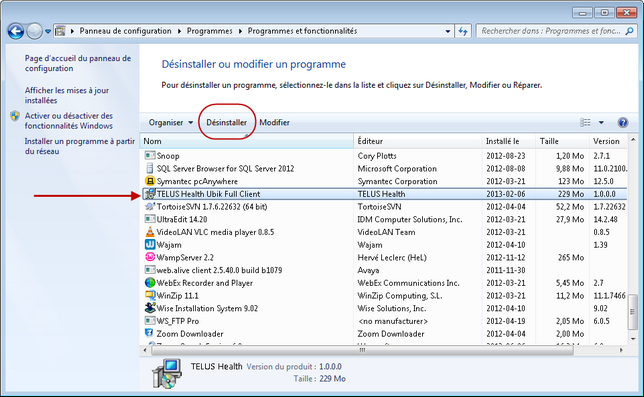This screenshot has height=397, width=644.
Task: Click the search magnifier icon
Action: pyautogui.click(x=629, y=31)
